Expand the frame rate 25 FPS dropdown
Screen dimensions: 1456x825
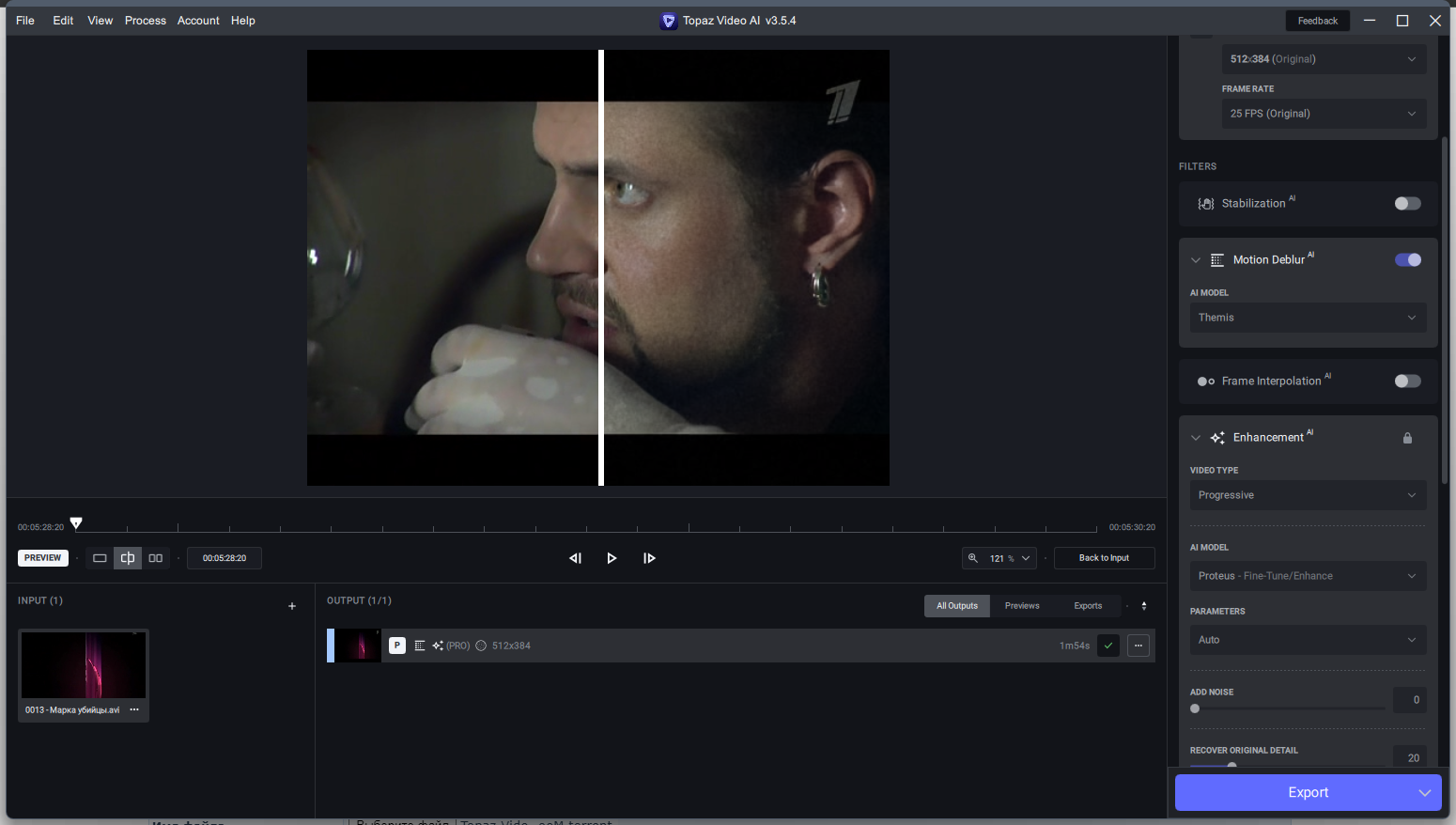1323,114
